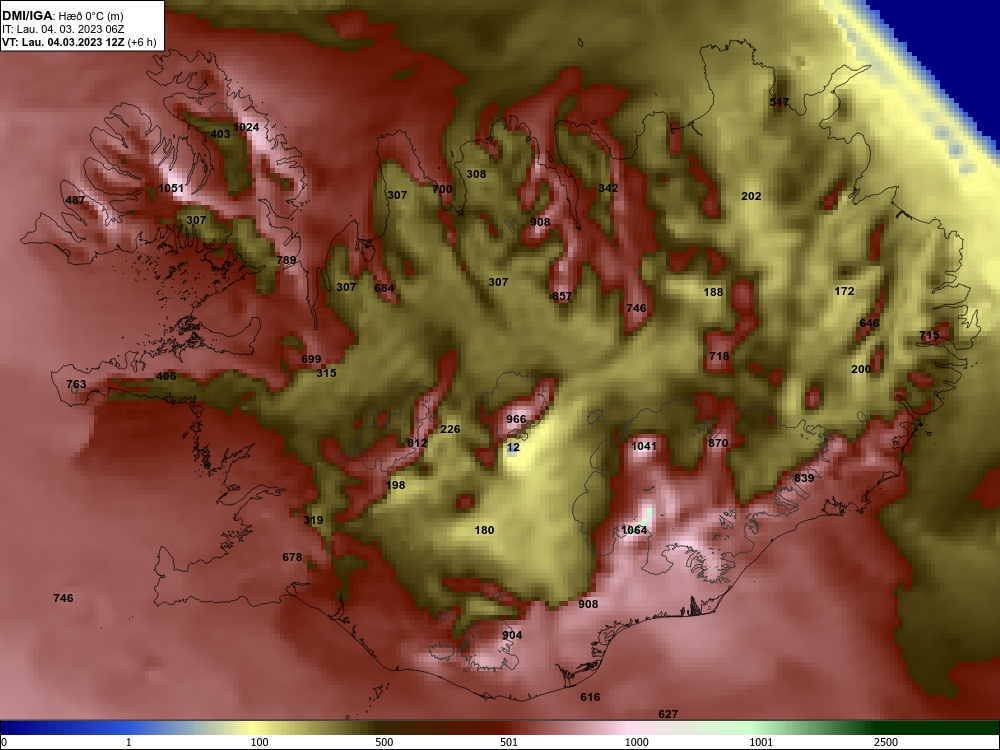The image size is (1000, 750).
Task: Click the map value 487
Action: tap(75, 200)
